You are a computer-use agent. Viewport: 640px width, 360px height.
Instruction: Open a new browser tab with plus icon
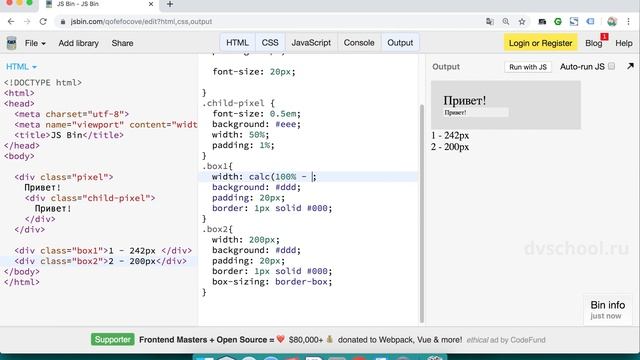pos(170,4)
